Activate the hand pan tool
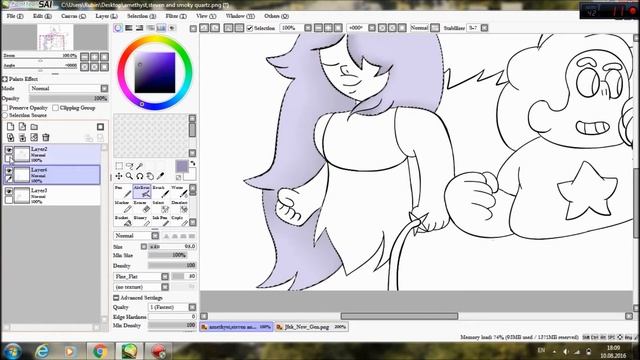This screenshot has width=640, height=360. point(150,176)
